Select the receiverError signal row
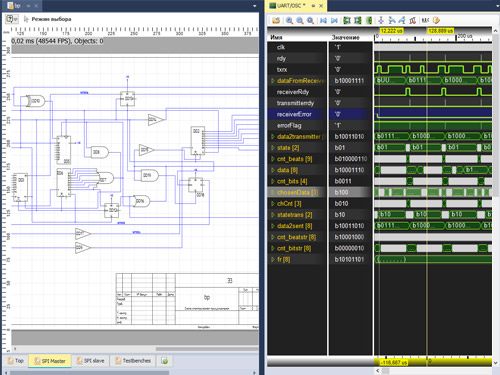This screenshot has width=500, height=375. point(320,114)
